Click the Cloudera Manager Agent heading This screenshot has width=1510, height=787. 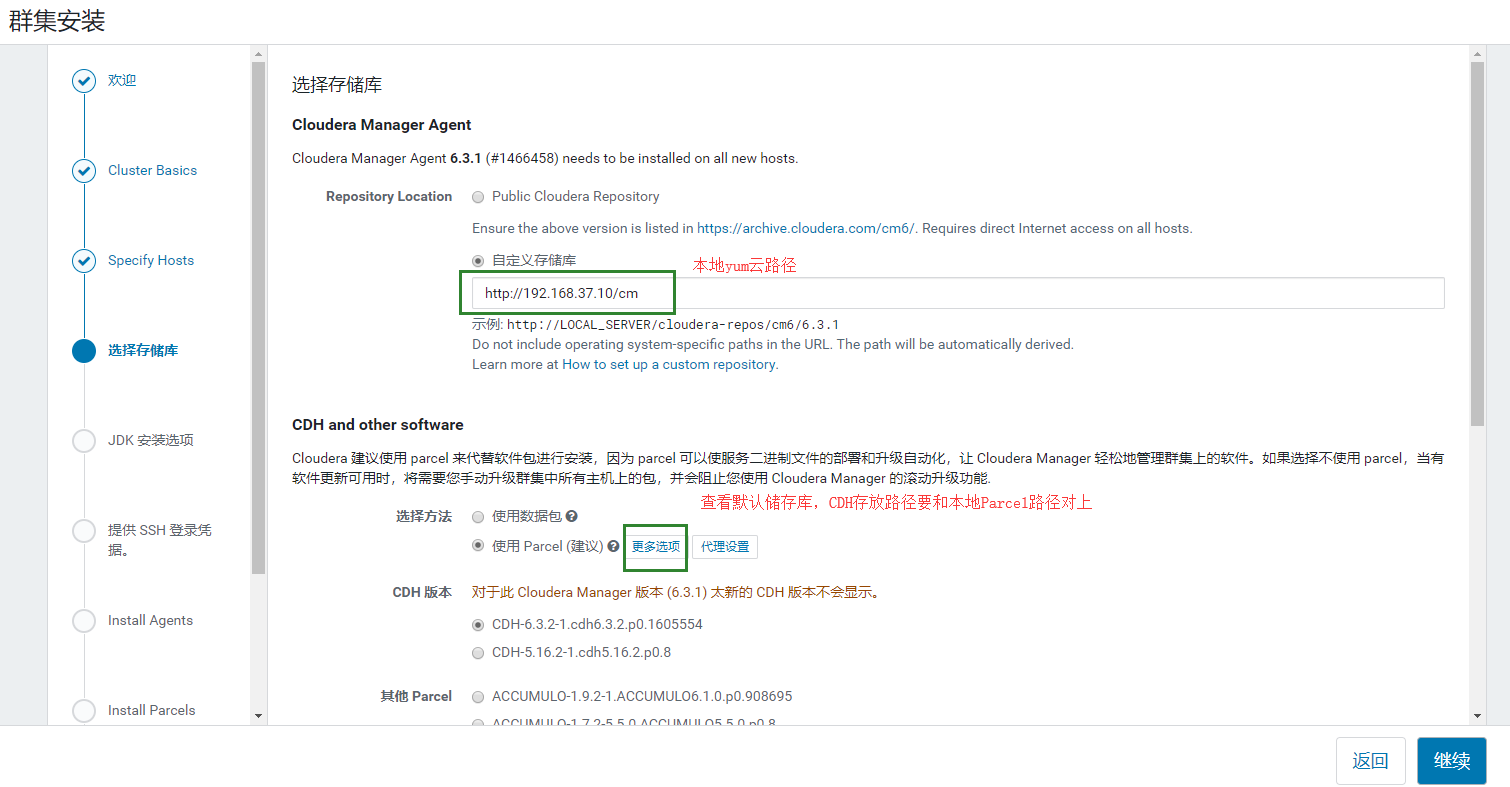coord(382,125)
